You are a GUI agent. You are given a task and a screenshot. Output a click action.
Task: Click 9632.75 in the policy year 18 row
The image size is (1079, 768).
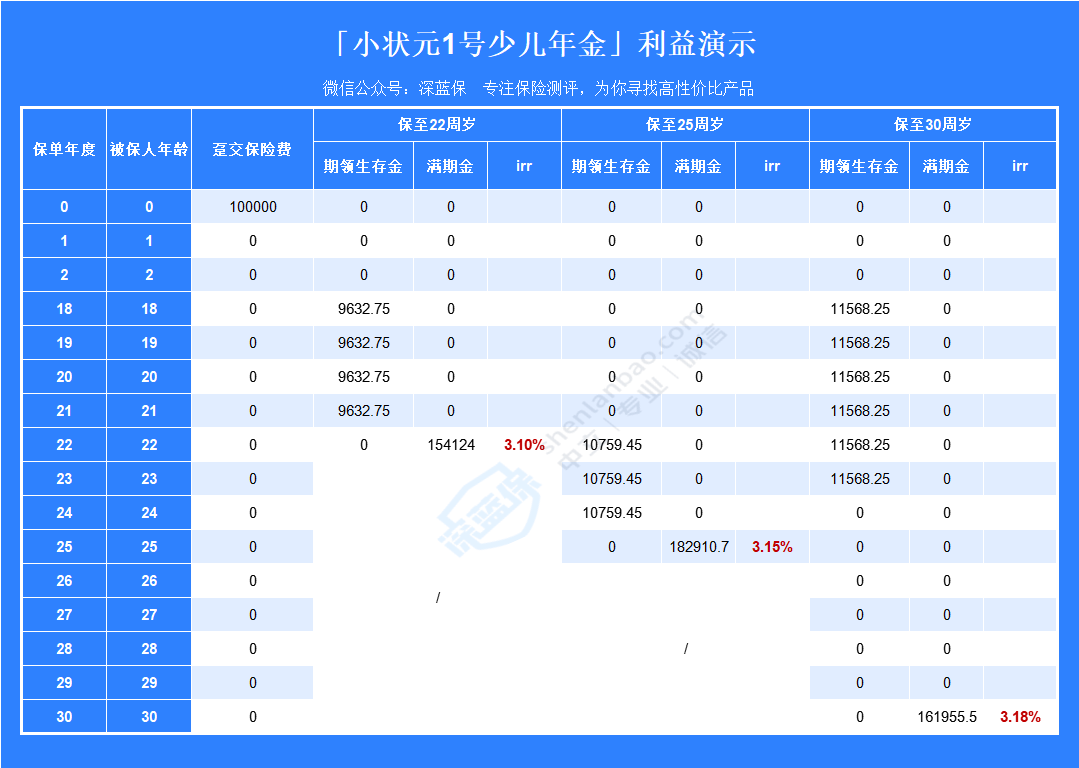[x=363, y=309]
